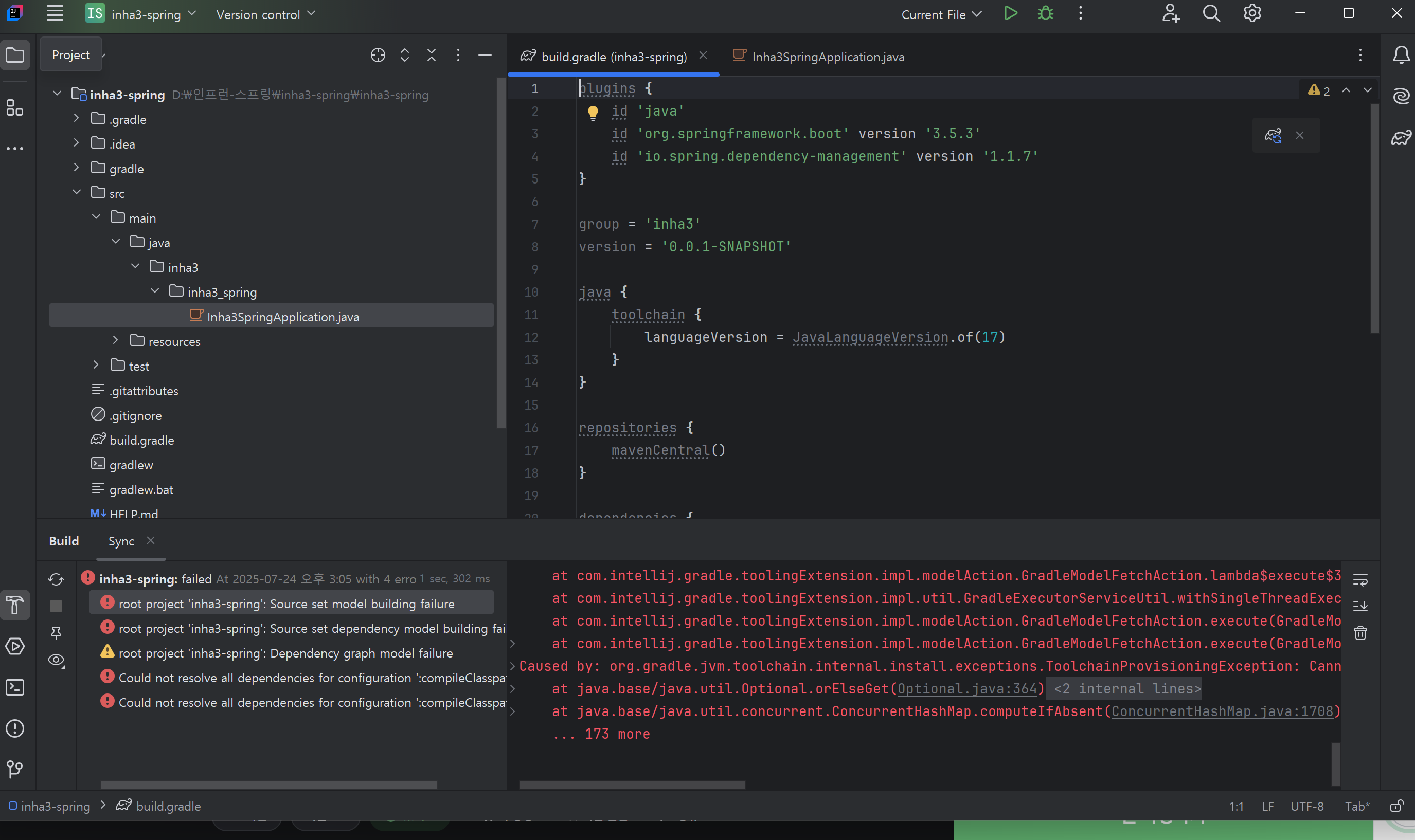Open Notifications bell
Viewport: 1415px width, 840px height.
(x=1402, y=55)
